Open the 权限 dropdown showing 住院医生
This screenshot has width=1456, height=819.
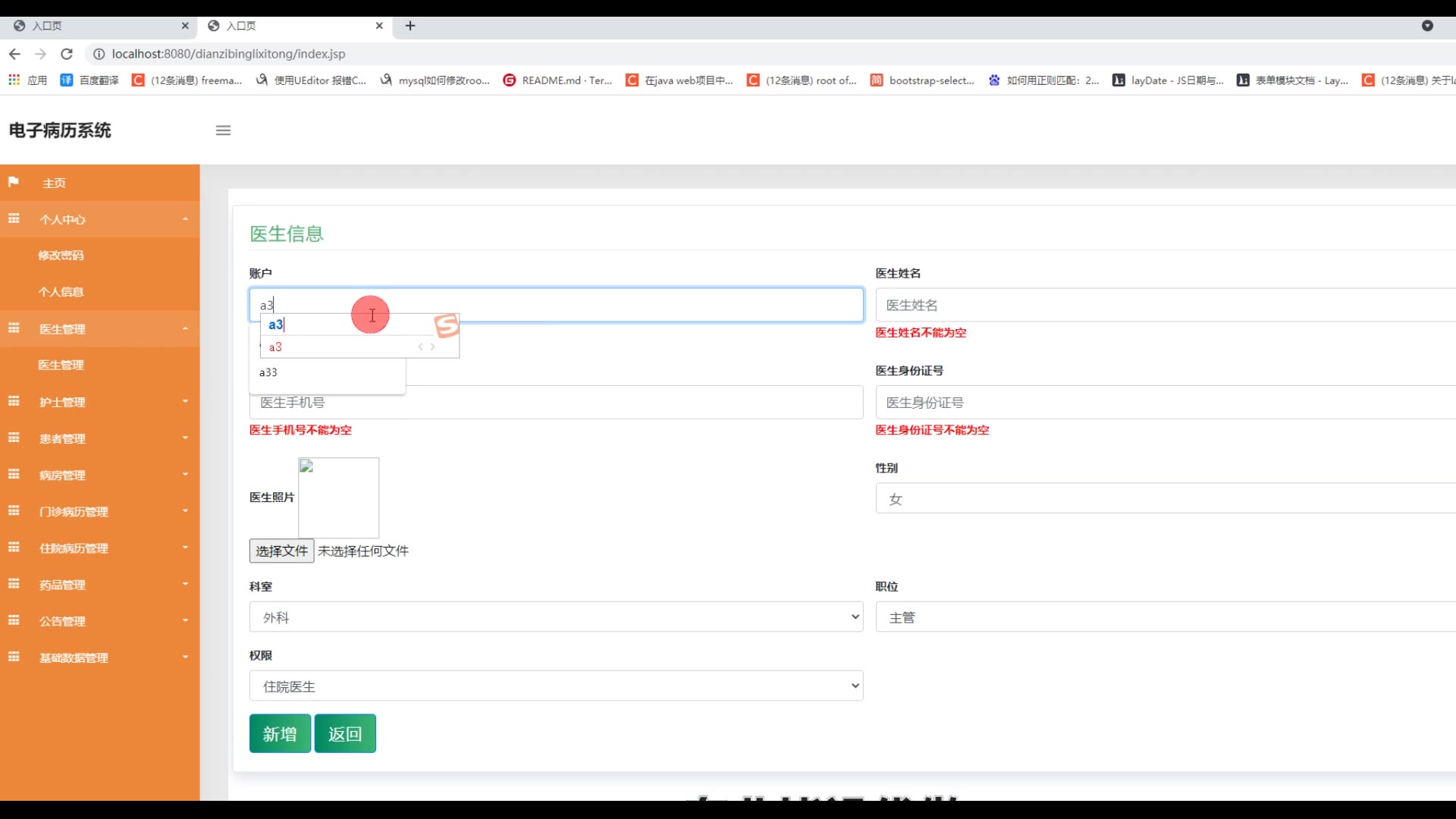[556, 686]
